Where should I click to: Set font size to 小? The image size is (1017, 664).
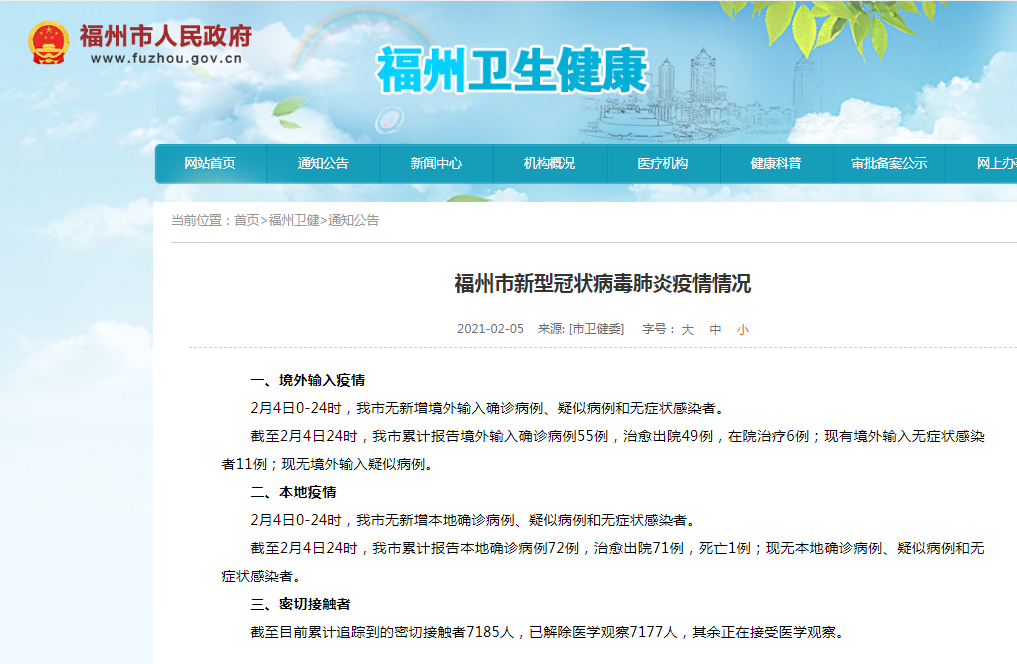pos(743,329)
